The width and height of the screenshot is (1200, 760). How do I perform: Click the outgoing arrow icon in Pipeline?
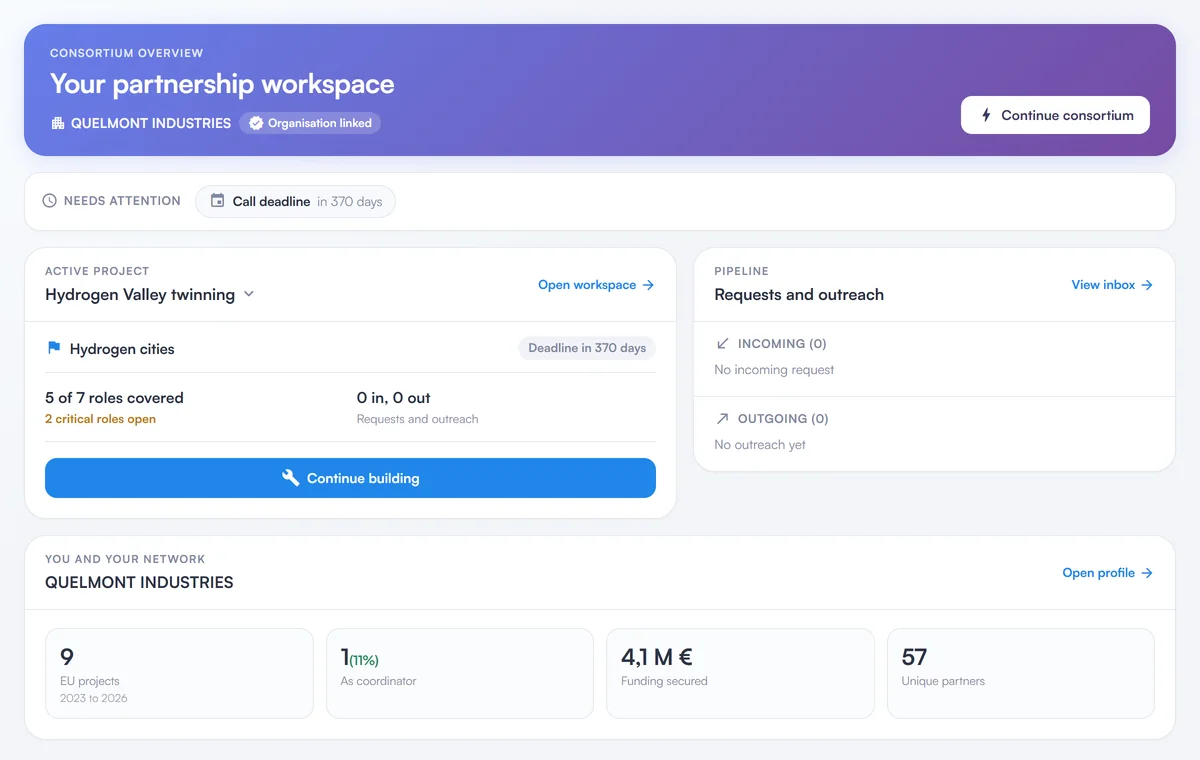pos(723,419)
